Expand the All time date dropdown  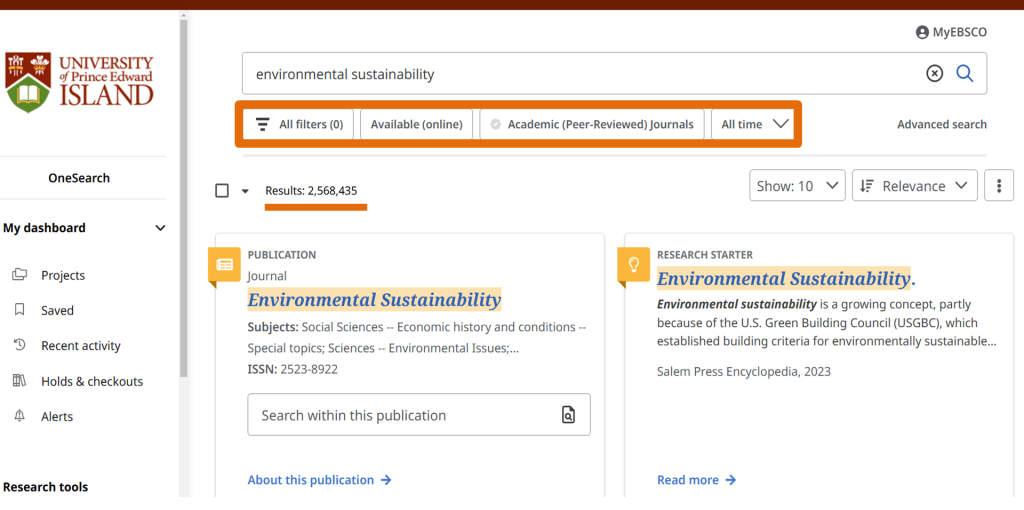(753, 124)
